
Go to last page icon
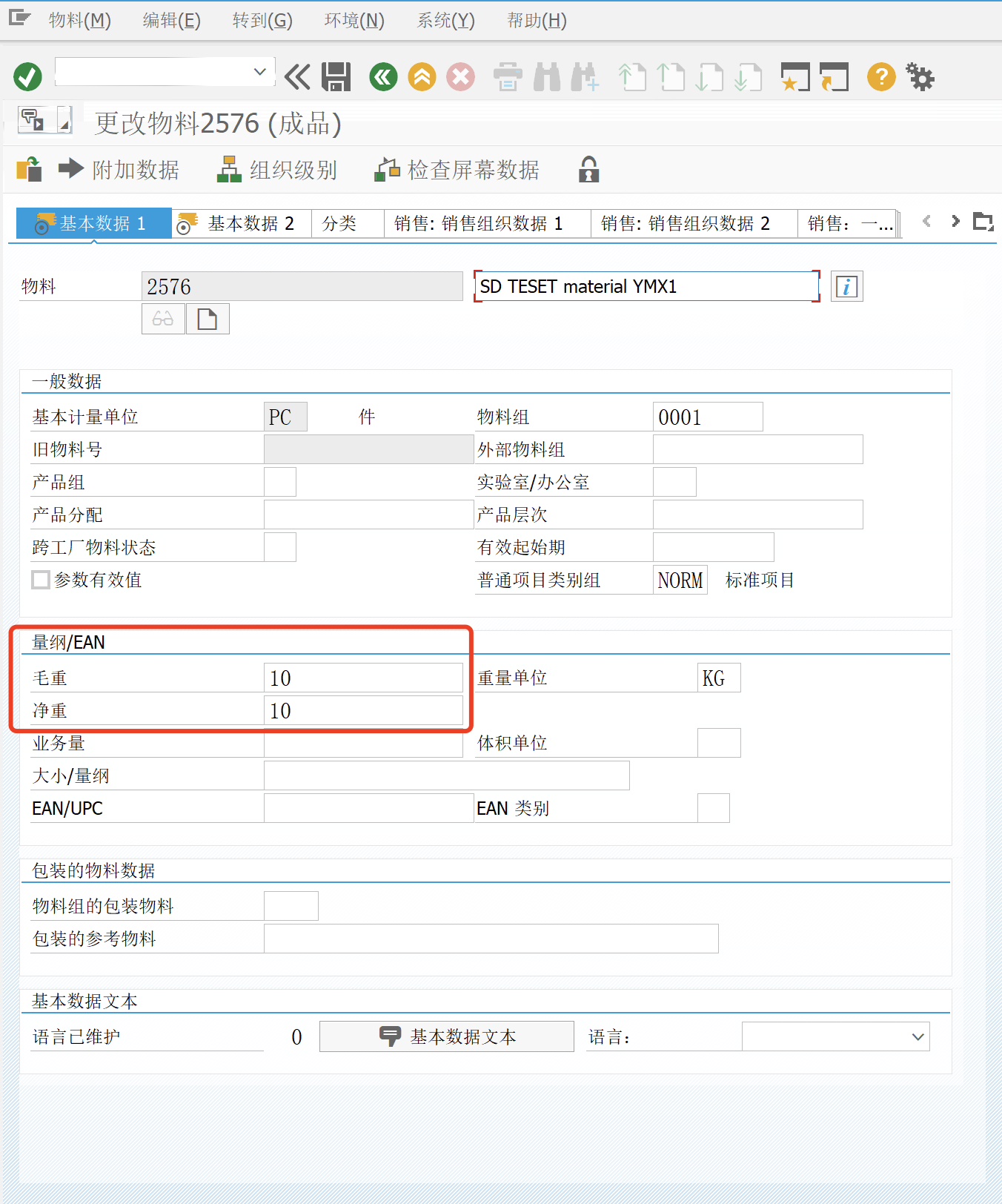[x=748, y=77]
